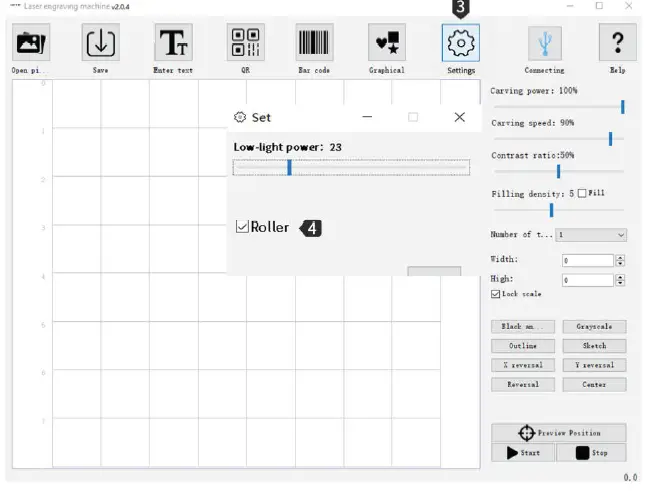This screenshot has height=491, width=646.
Task: Open the Bar code tool
Action: (314, 42)
